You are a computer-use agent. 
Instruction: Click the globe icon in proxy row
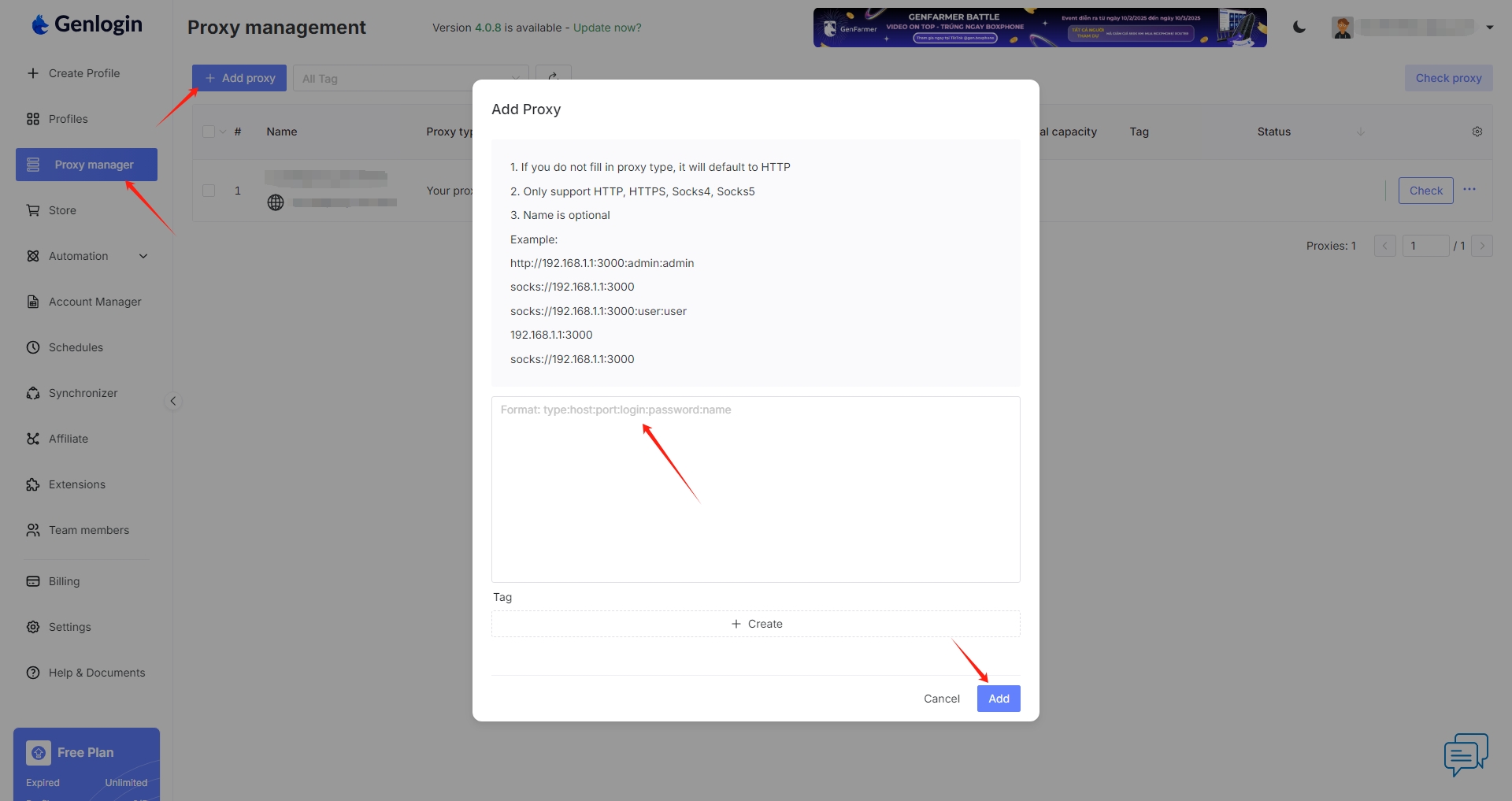tap(276, 202)
